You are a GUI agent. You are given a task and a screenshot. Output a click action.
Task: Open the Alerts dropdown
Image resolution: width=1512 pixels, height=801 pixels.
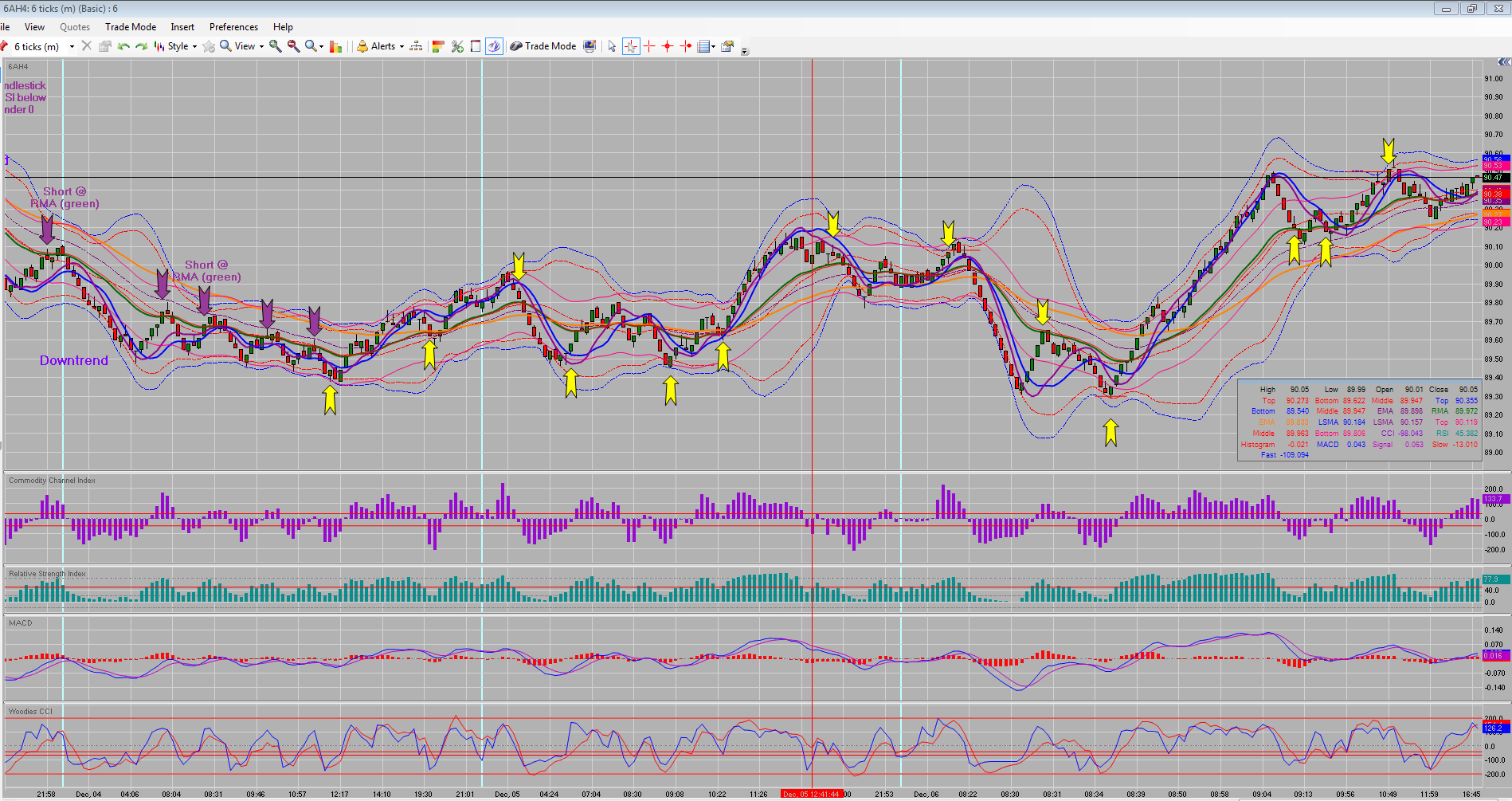[x=381, y=46]
